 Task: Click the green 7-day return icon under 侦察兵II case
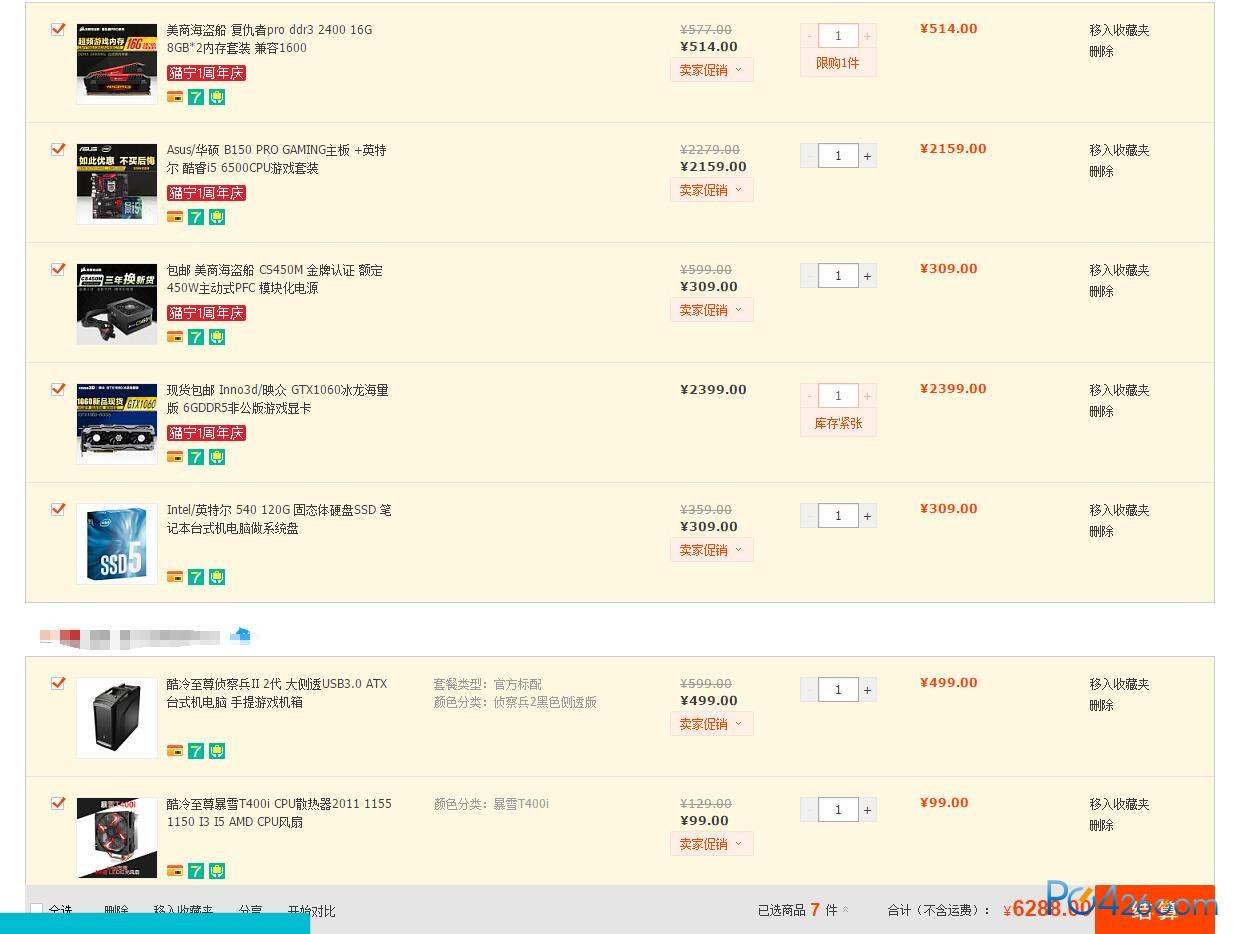[196, 751]
